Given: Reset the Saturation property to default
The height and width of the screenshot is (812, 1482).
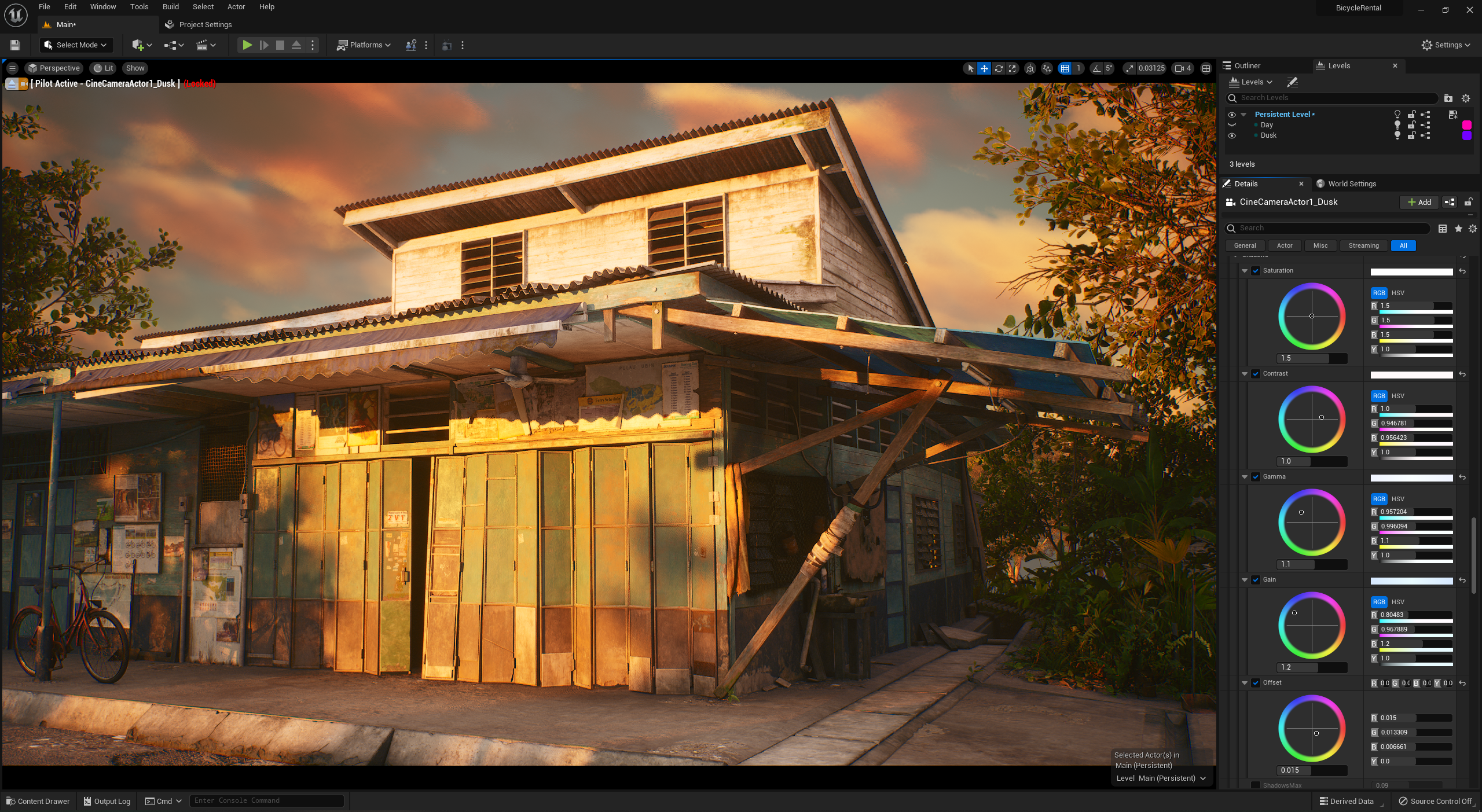Looking at the screenshot, I should pyautogui.click(x=1462, y=271).
